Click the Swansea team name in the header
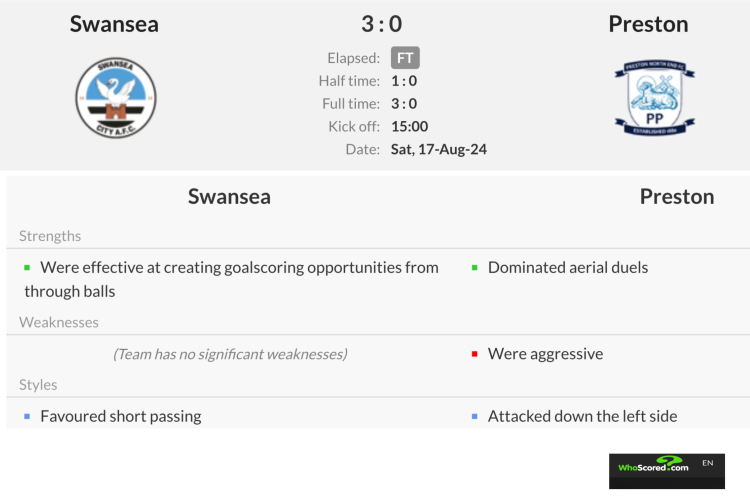The width and height of the screenshot is (750, 500). click(114, 24)
